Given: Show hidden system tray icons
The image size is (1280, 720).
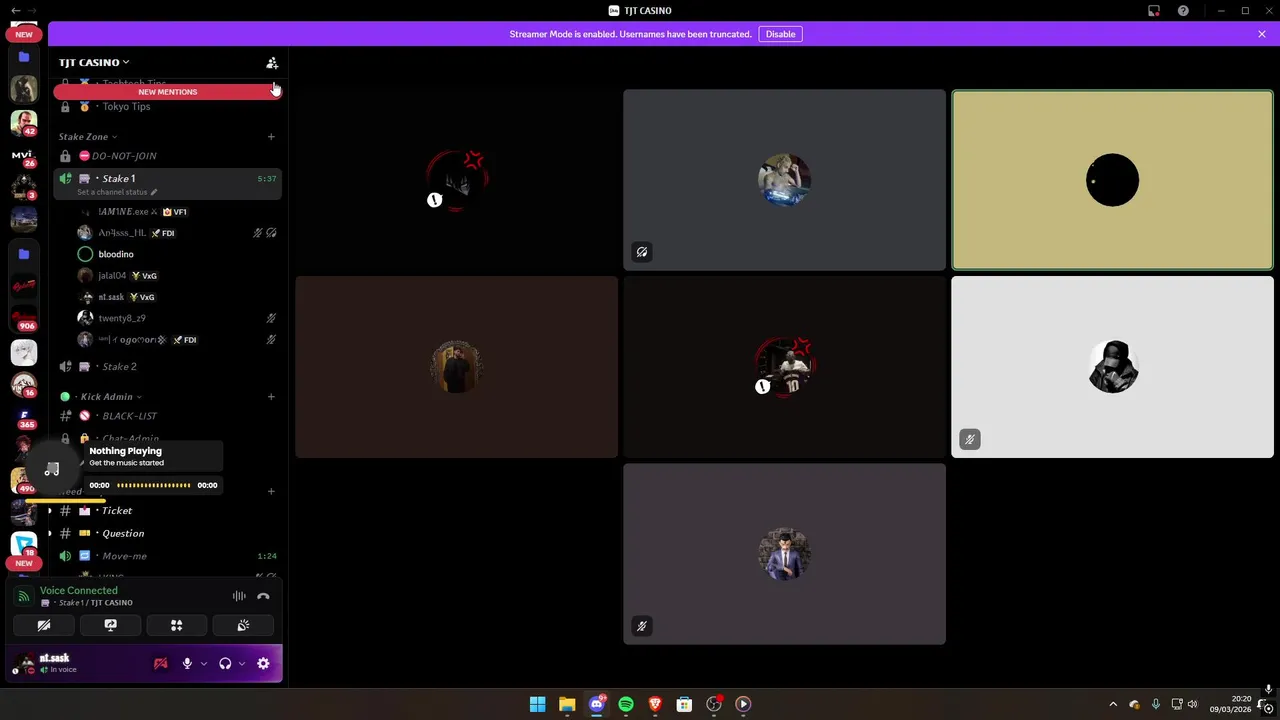Looking at the screenshot, I should click(1113, 704).
